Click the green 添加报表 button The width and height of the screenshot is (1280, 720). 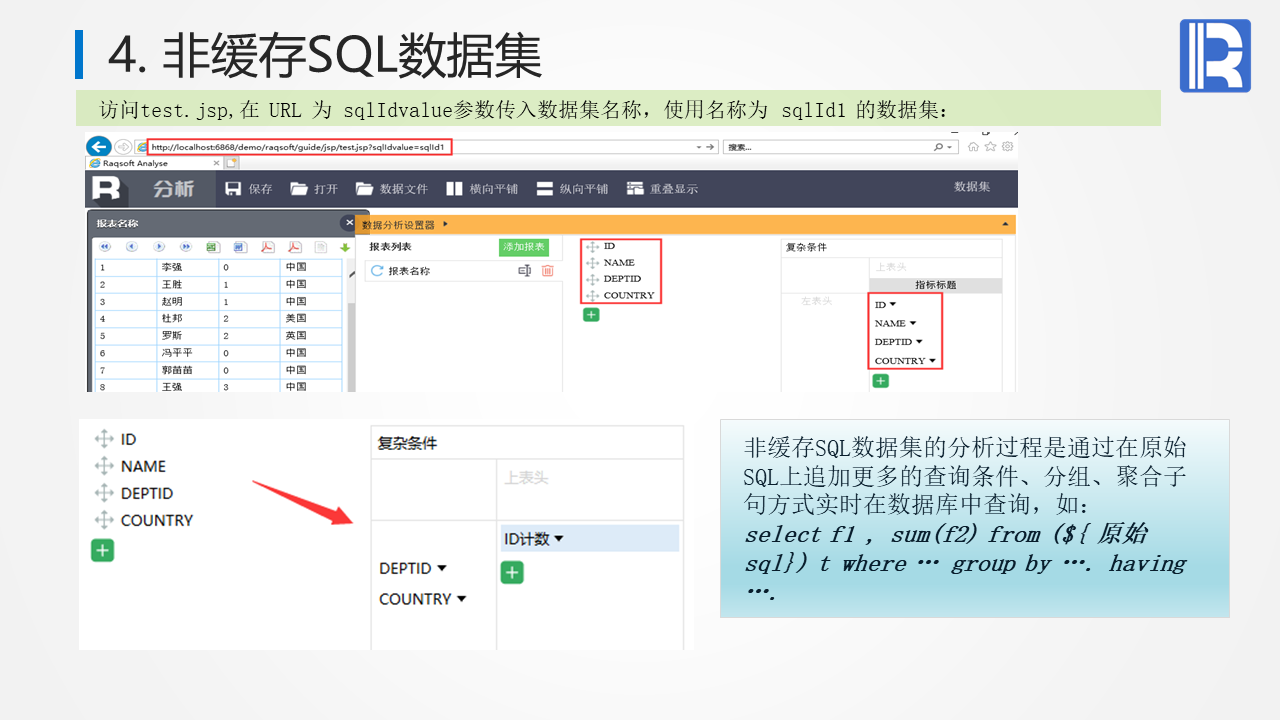[x=523, y=247]
